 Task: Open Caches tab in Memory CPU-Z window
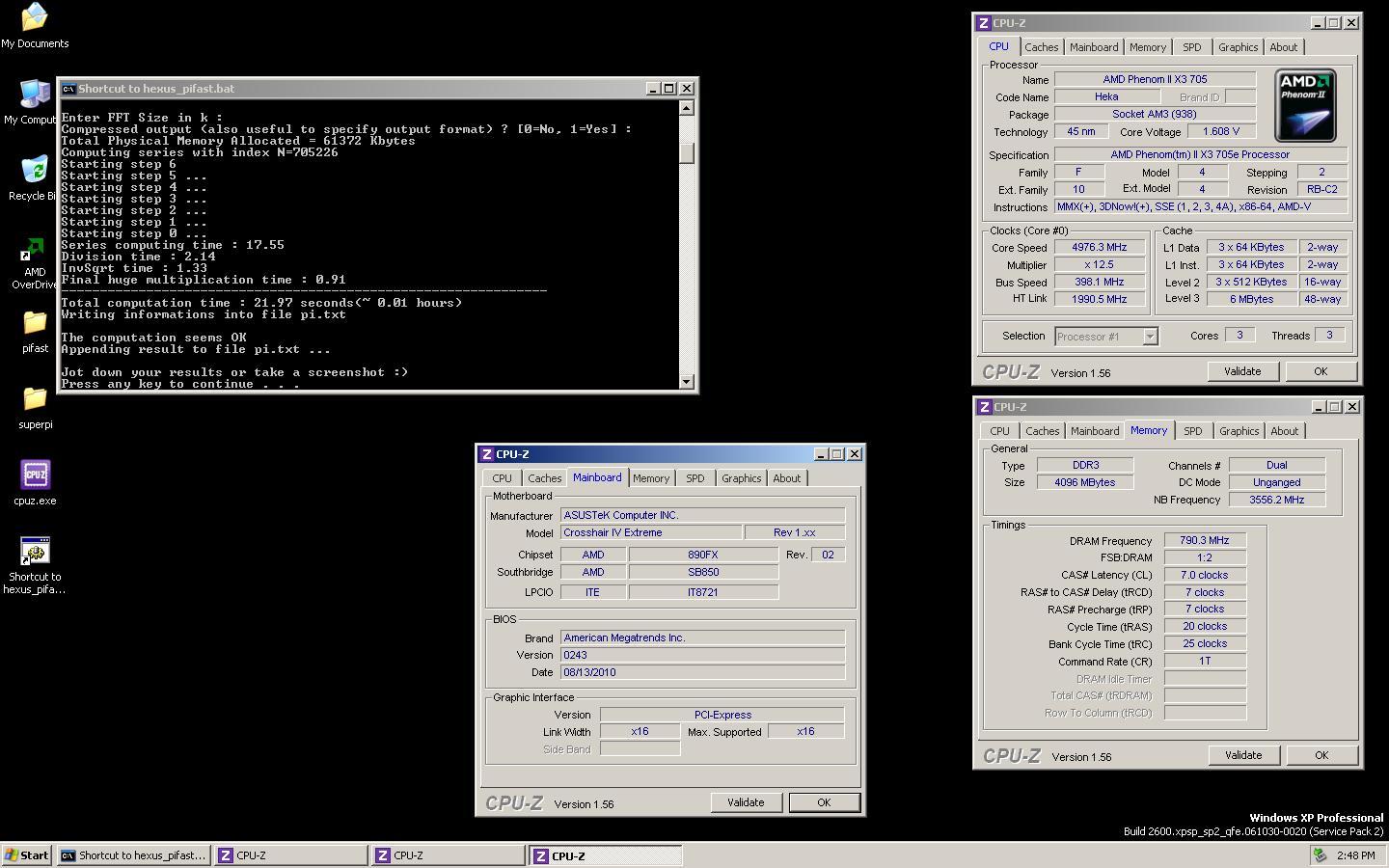pos(1042,431)
